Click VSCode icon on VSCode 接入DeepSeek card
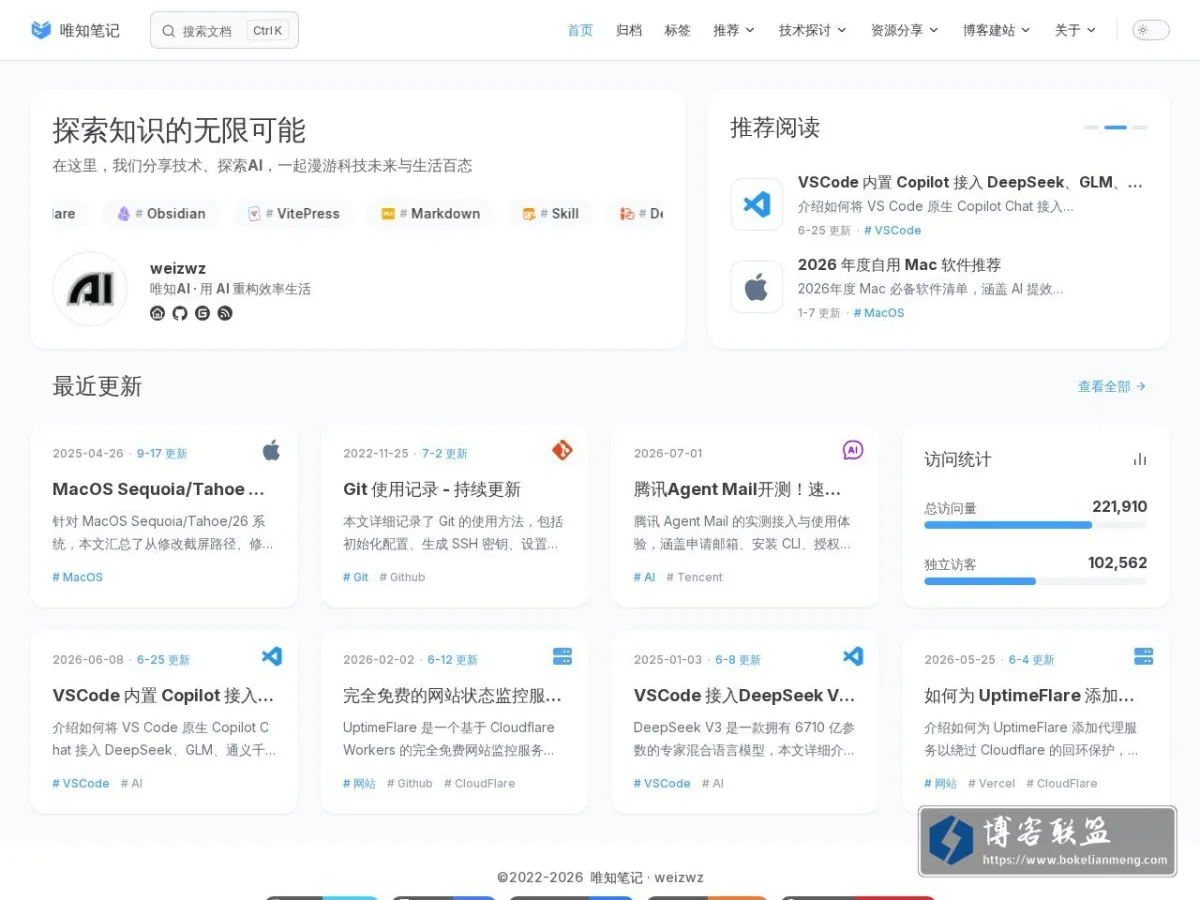 coord(853,656)
